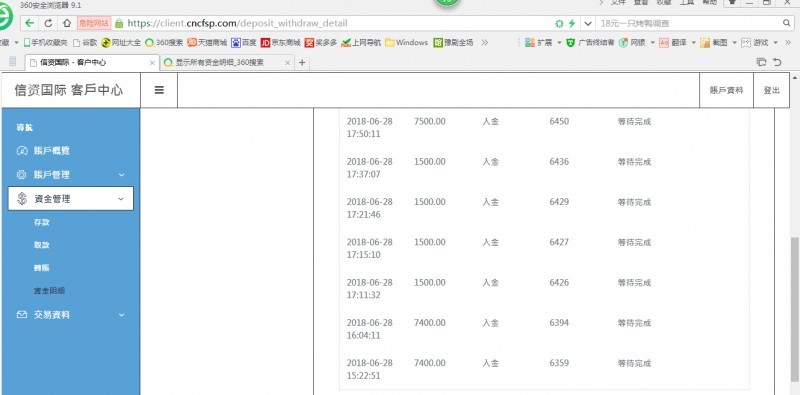The height and width of the screenshot is (395, 800).
Task: Open the 賬戶資料 account info button
Action: click(727, 90)
